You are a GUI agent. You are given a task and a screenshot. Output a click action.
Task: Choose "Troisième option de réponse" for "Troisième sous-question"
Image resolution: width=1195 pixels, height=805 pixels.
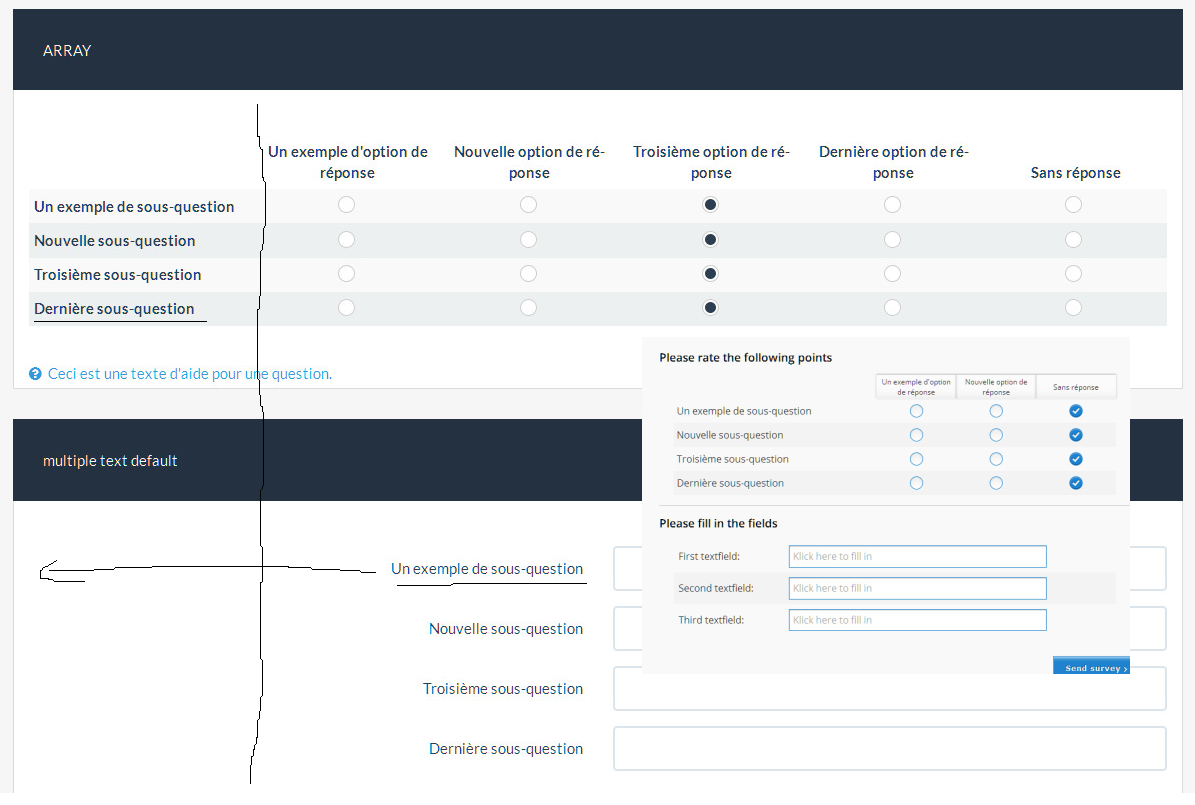(710, 274)
